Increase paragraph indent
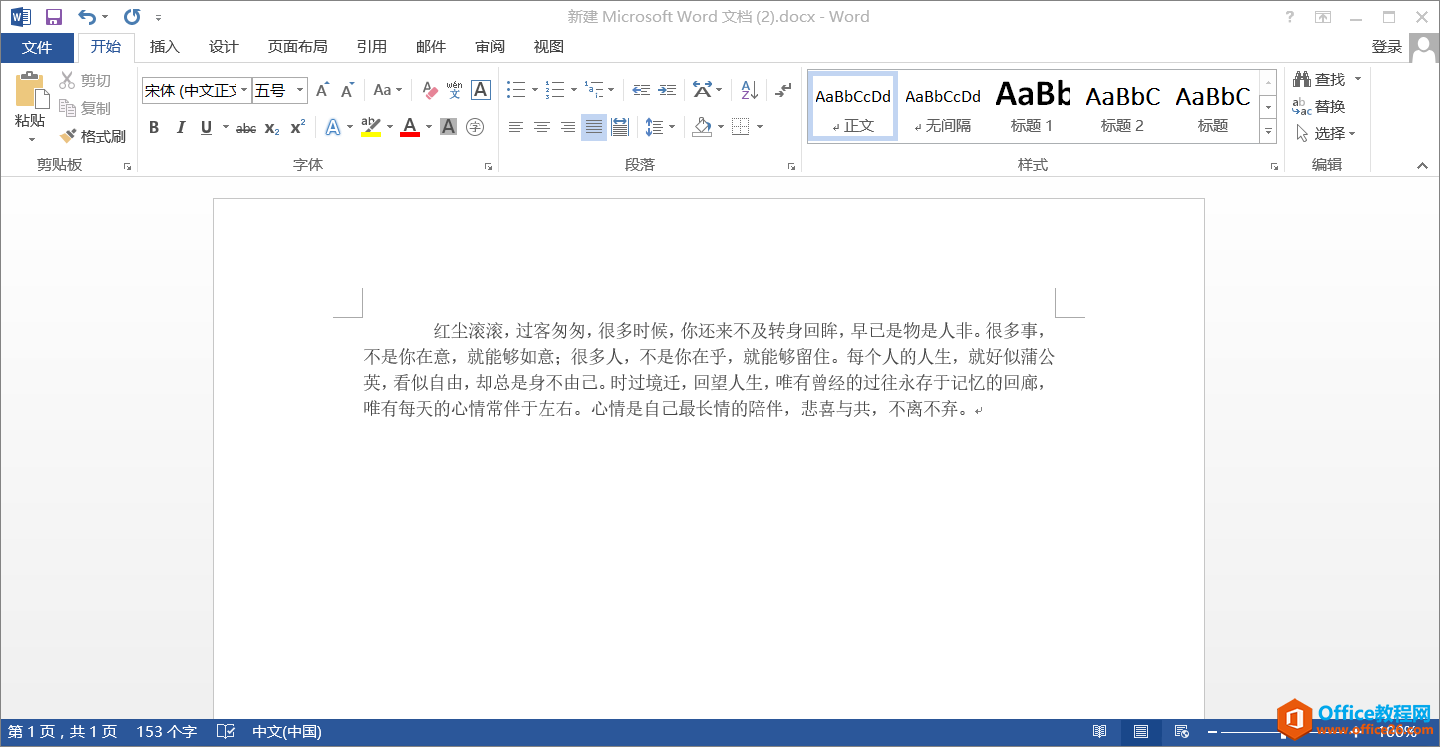This screenshot has height=747, width=1440. coord(667,90)
